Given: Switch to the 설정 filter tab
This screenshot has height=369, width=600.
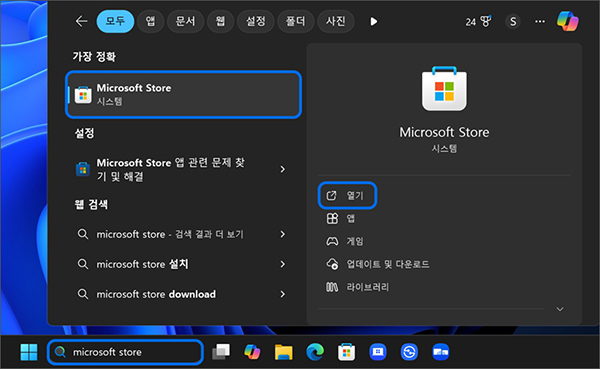Looking at the screenshot, I should (256, 21).
